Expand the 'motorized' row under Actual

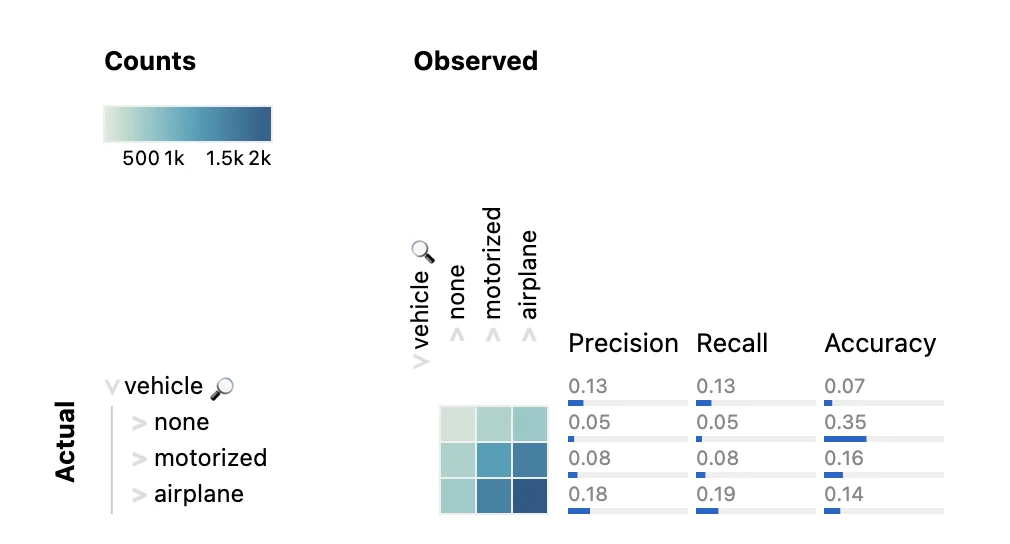138,459
